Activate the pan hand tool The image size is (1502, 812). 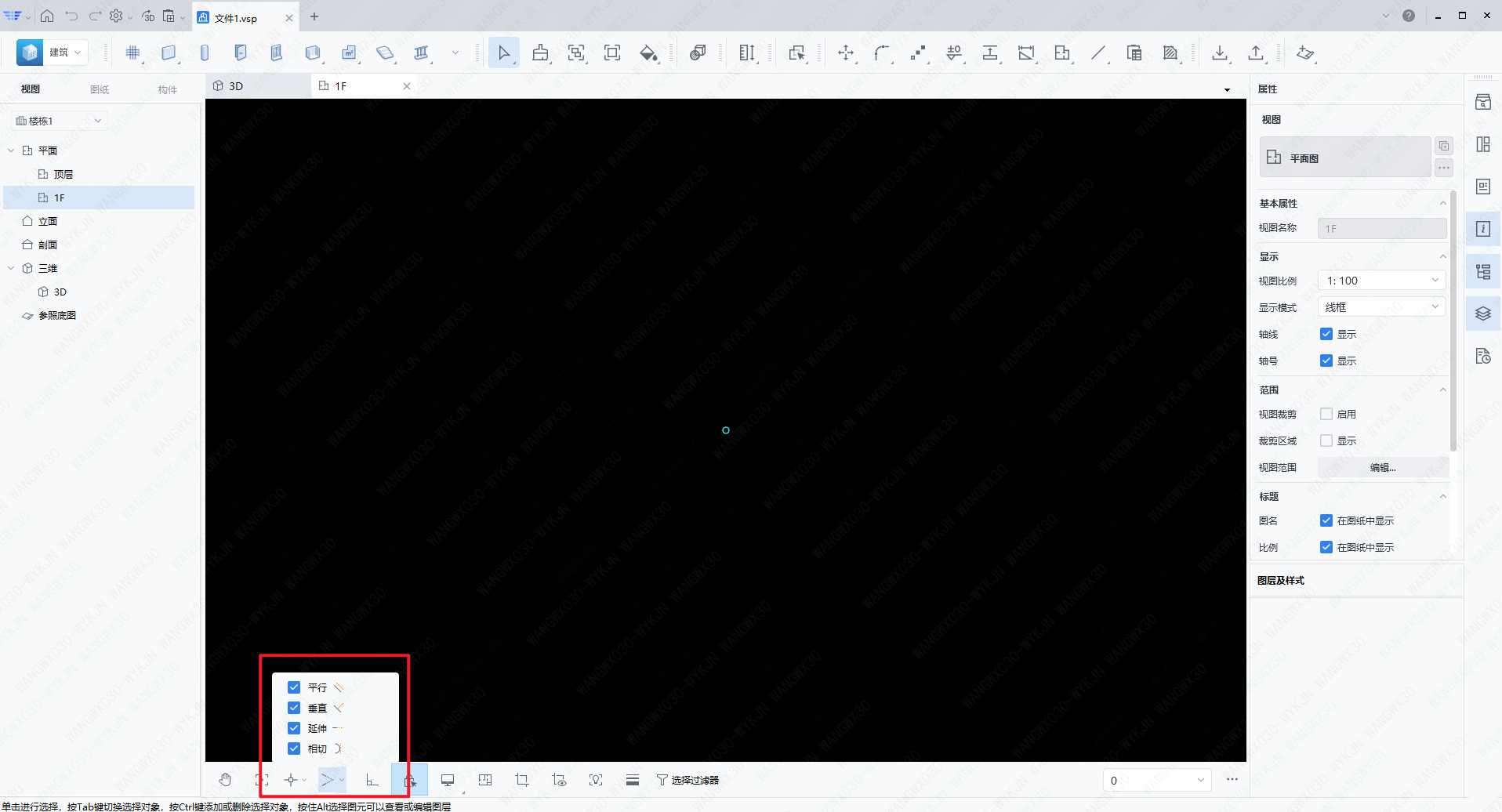(225, 780)
